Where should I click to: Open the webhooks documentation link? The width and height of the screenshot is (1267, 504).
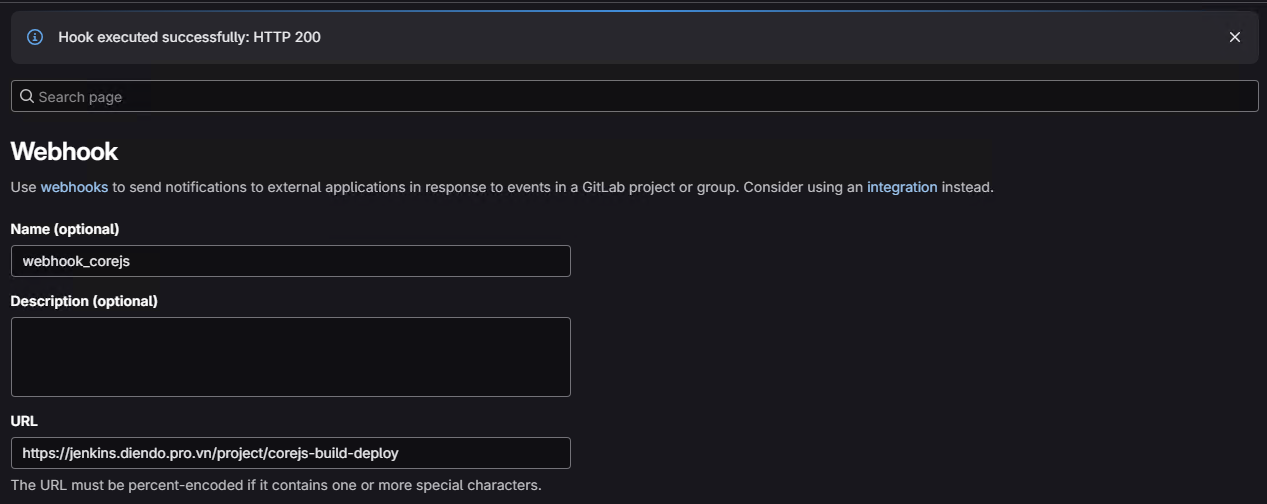[74, 187]
